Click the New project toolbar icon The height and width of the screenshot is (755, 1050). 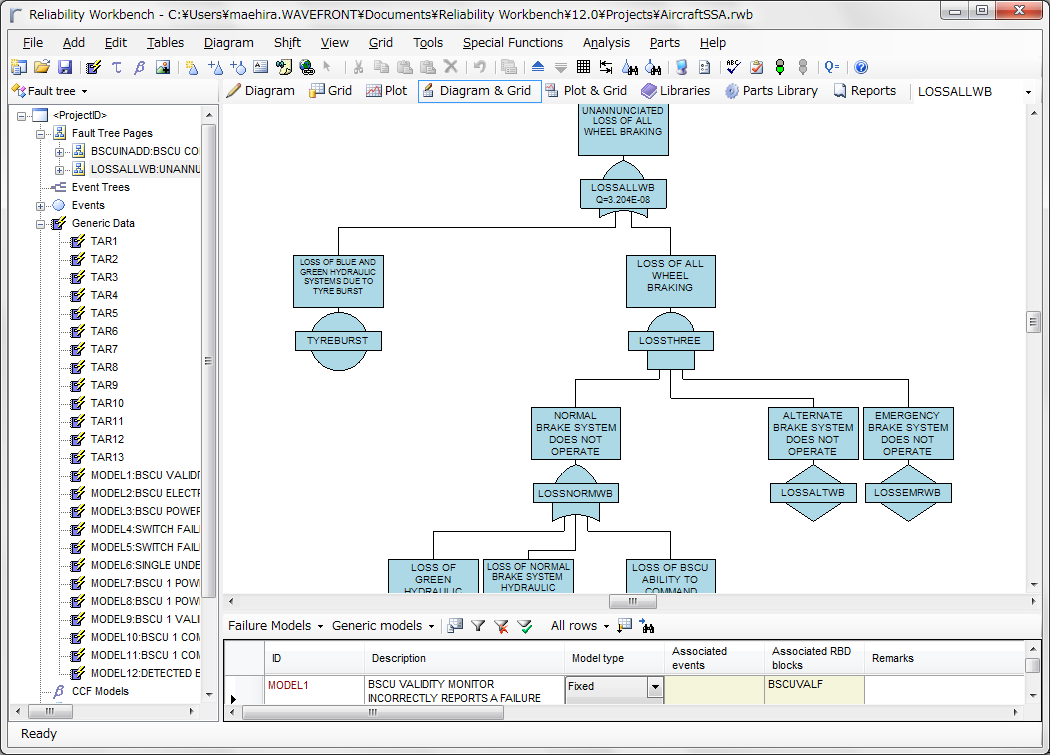click(x=19, y=67)
